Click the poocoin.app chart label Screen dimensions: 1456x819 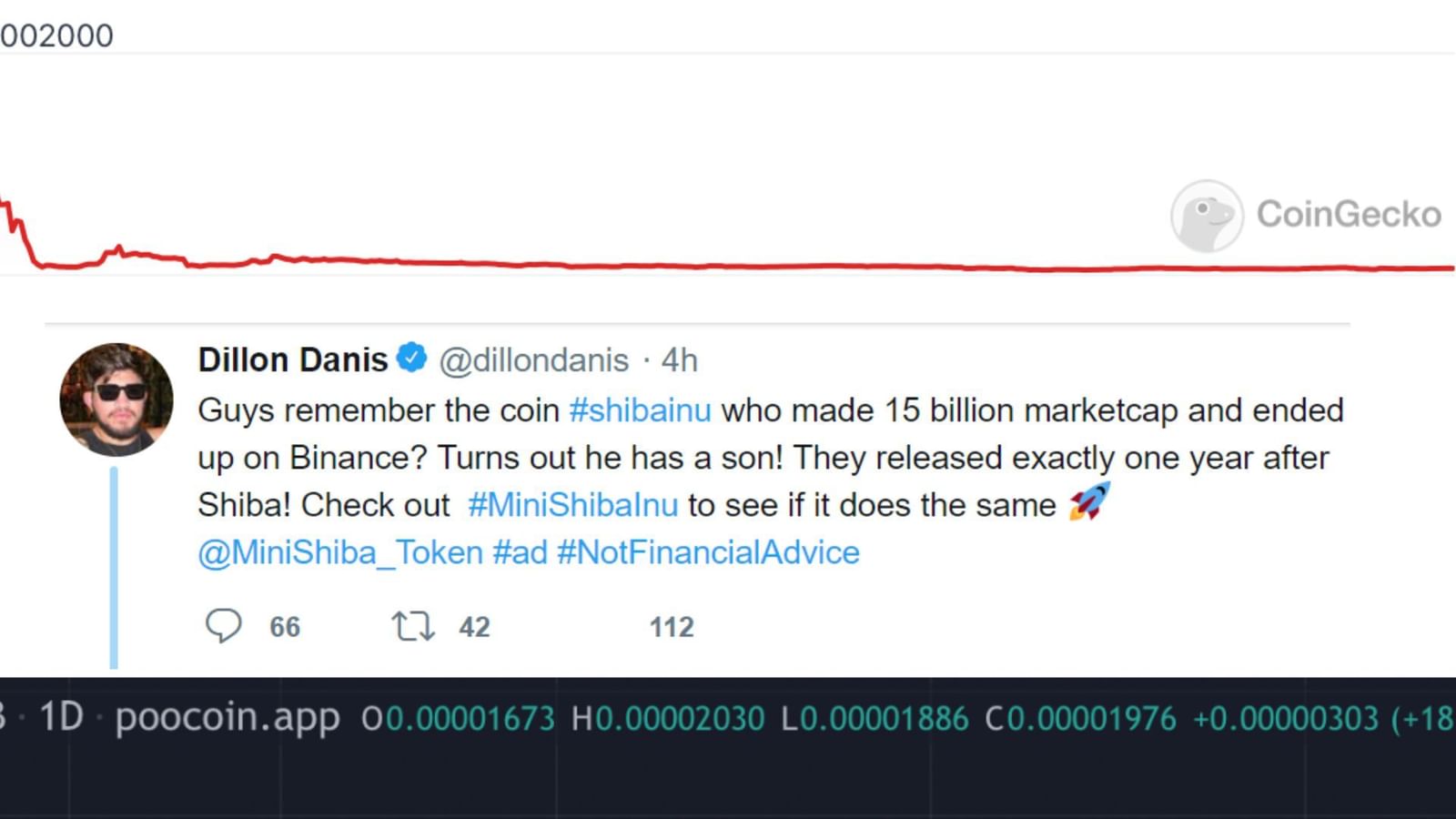(227, 718)
